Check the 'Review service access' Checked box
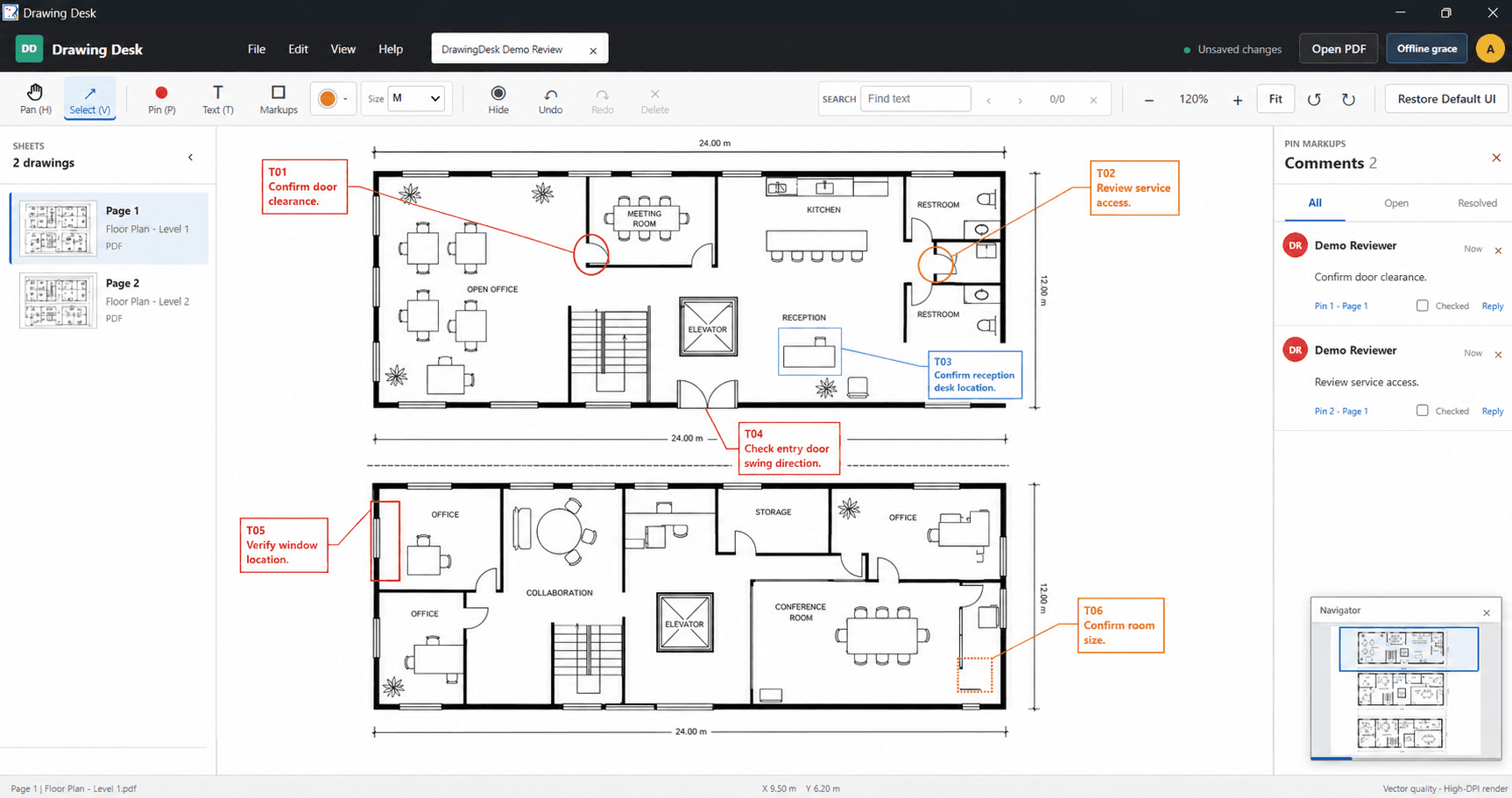 [1422, 410]
